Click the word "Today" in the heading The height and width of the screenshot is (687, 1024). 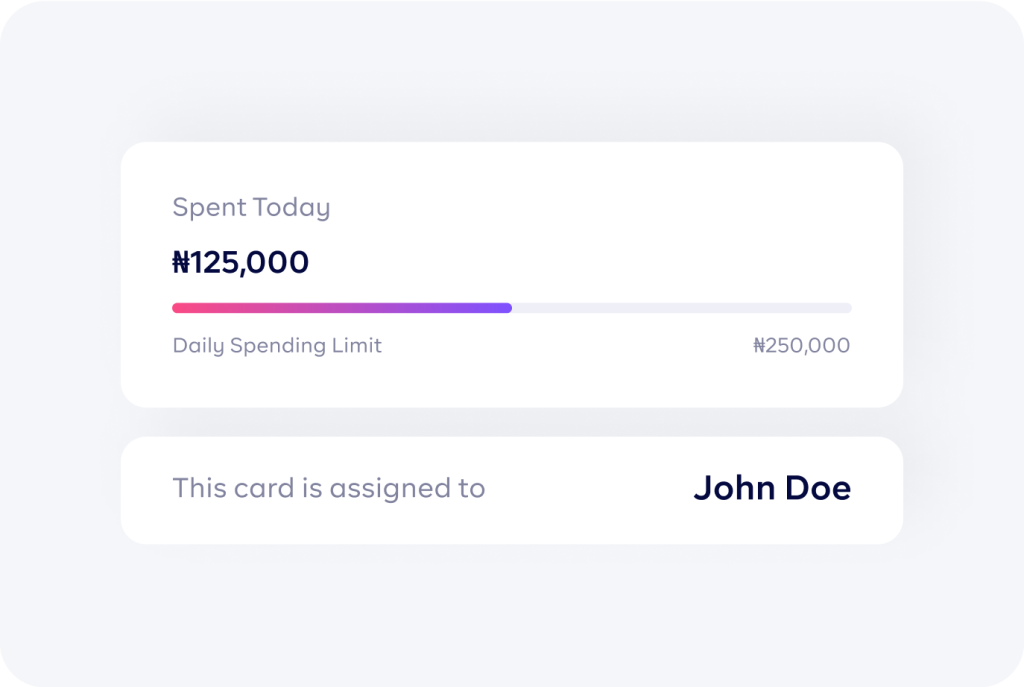click(291, 207)
